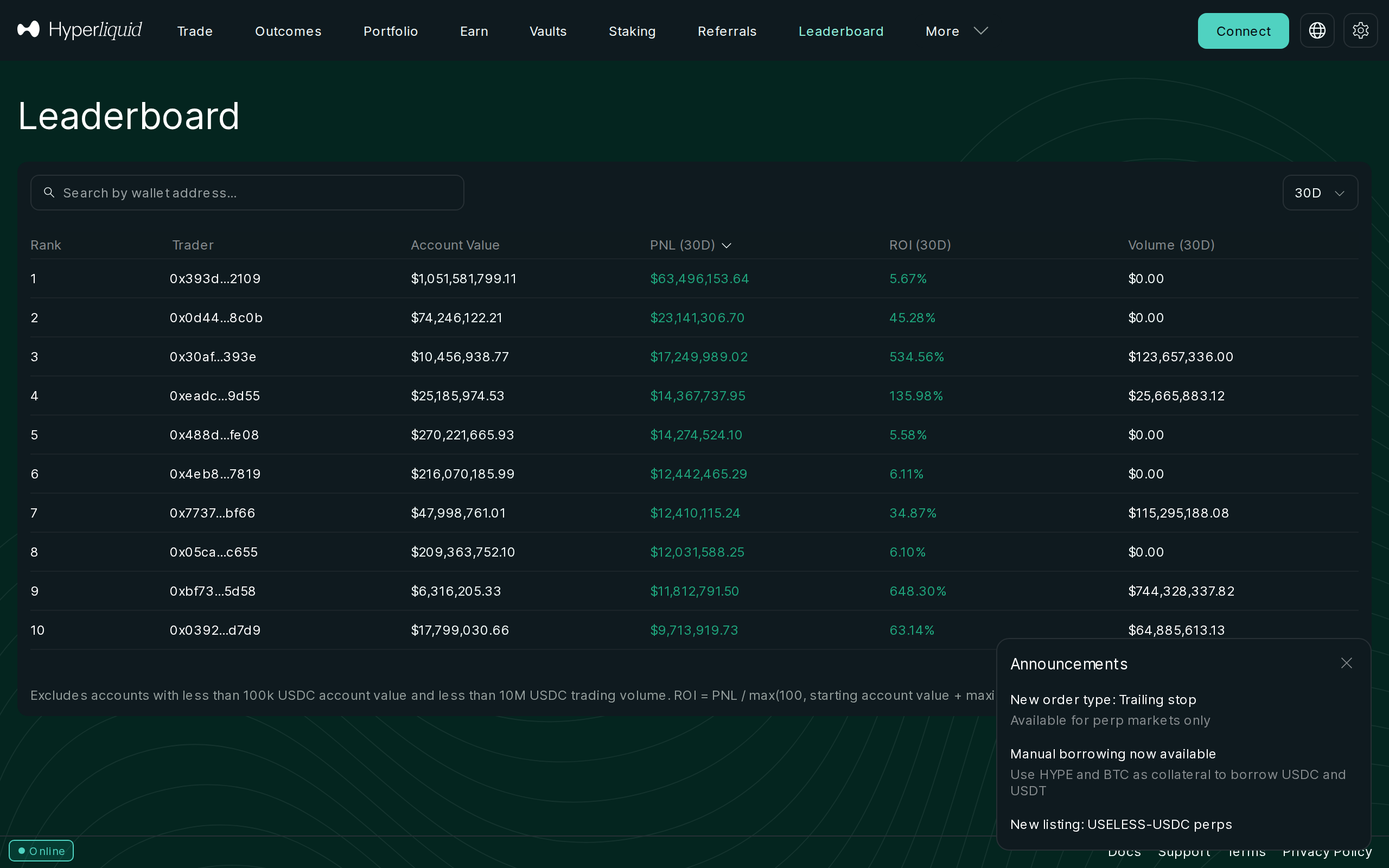This screenshot has height=868, width=1389.
Task: Open the Outcomes tab
Action: point(288,31)
